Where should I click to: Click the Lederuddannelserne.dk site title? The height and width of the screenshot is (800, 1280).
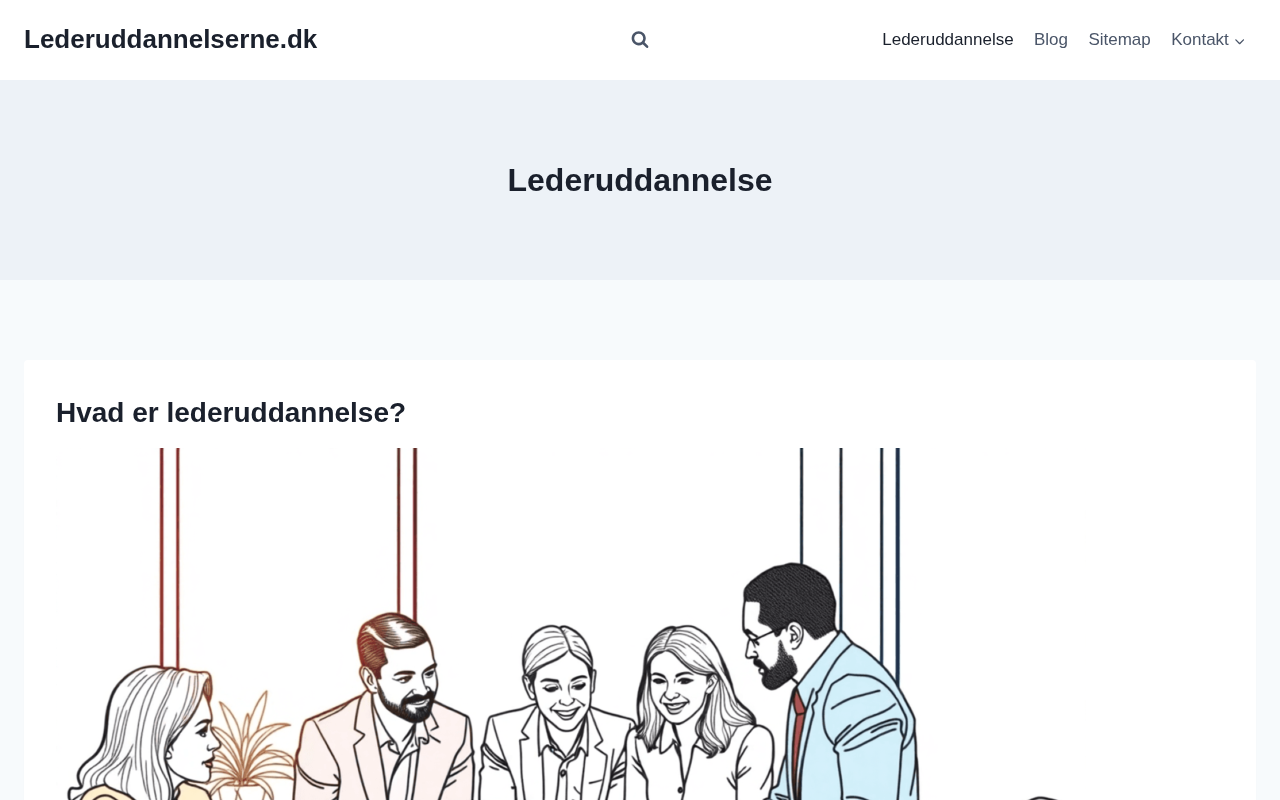[170, 39]
